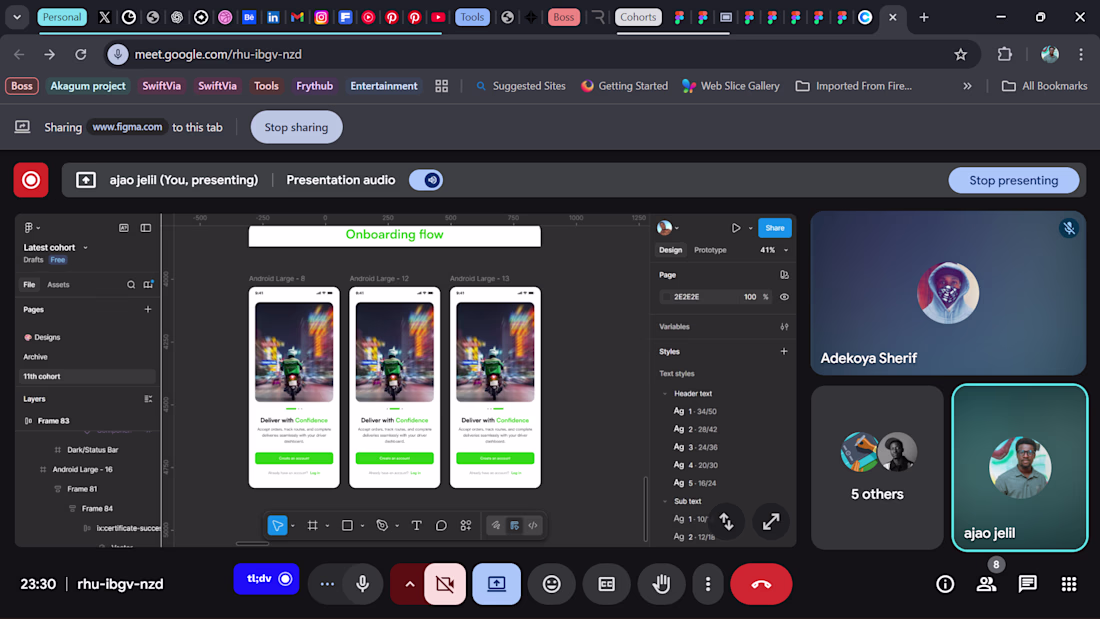Stop screen share via present icon
The height and width of the screenshot is (619, 1100).
click(496, 584)
